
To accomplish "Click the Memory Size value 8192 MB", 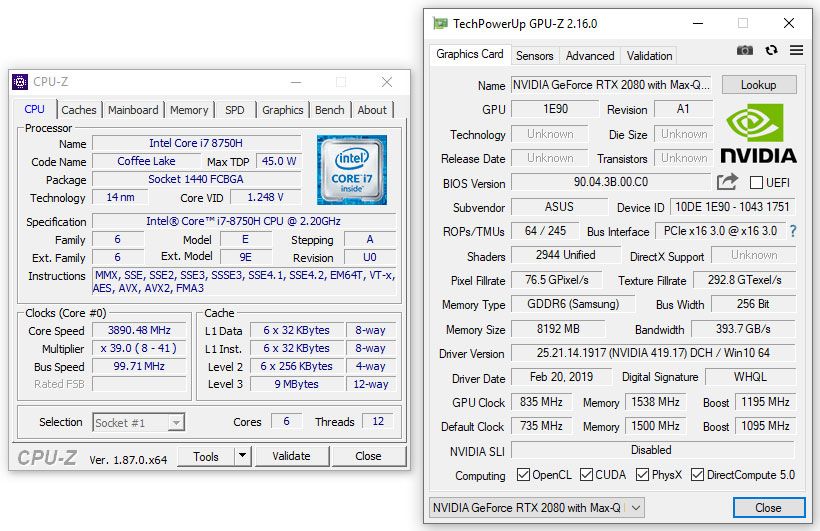I will point(558,329).
